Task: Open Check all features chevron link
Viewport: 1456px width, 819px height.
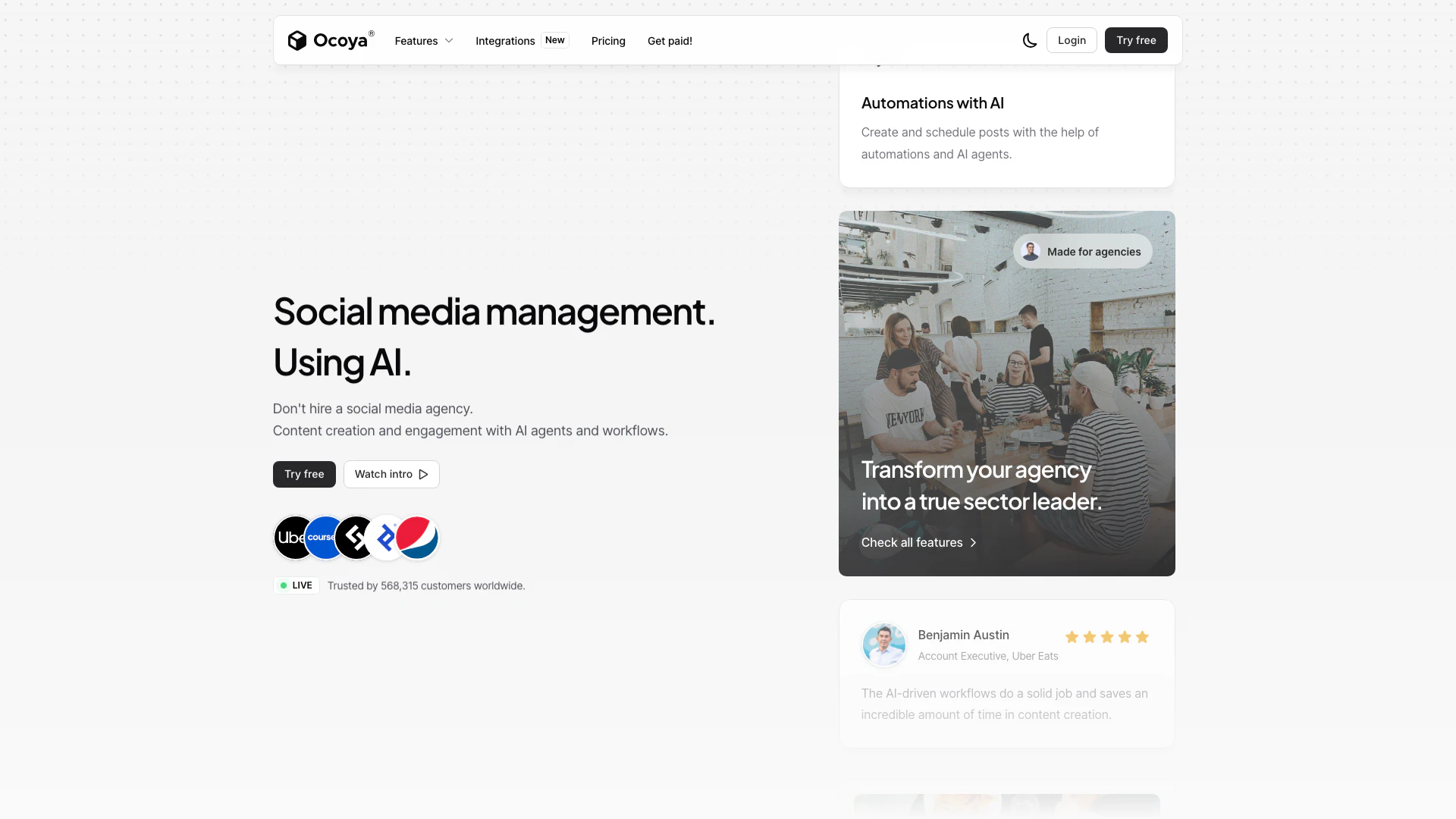Action: tap(919, 542)
